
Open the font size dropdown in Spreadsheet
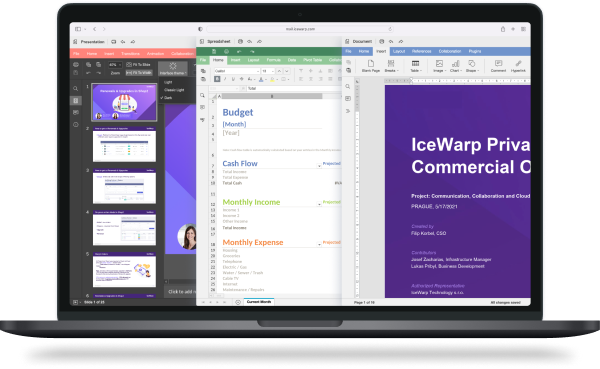[268, 71]
